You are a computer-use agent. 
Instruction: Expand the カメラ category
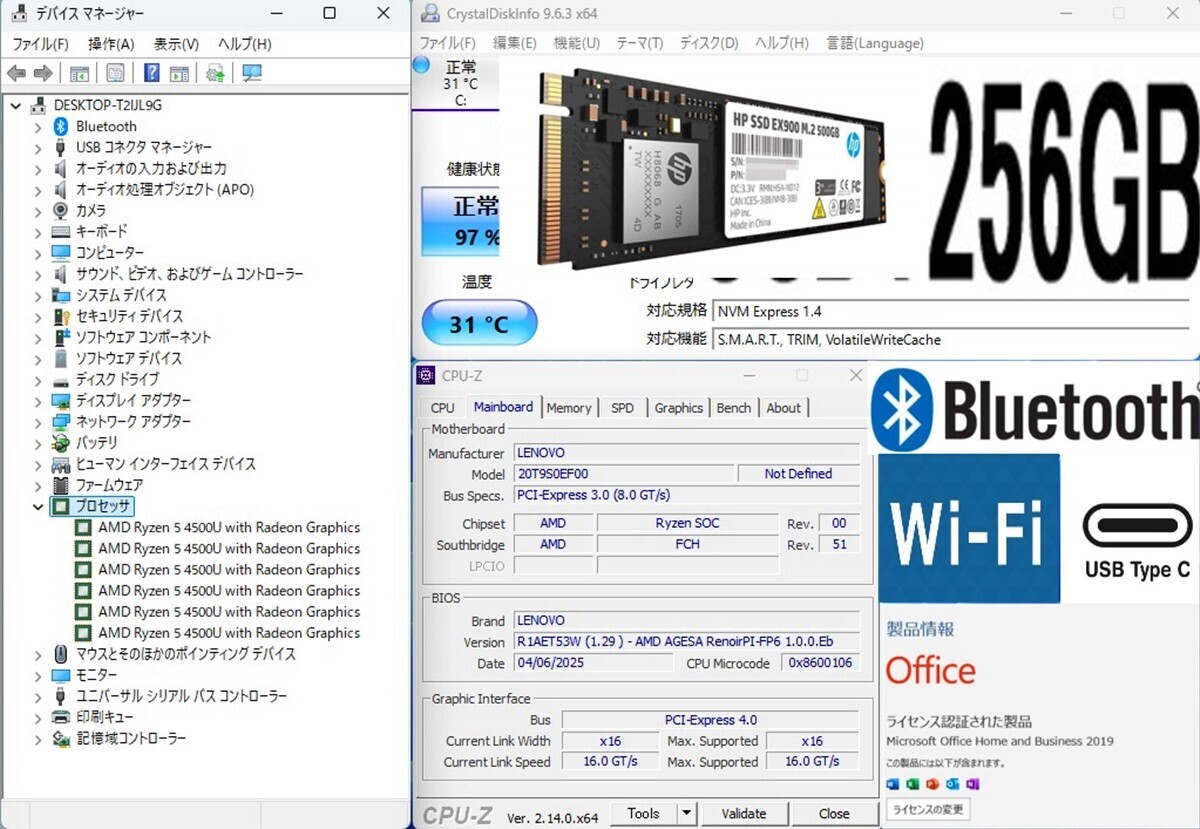tap(38, 211)
